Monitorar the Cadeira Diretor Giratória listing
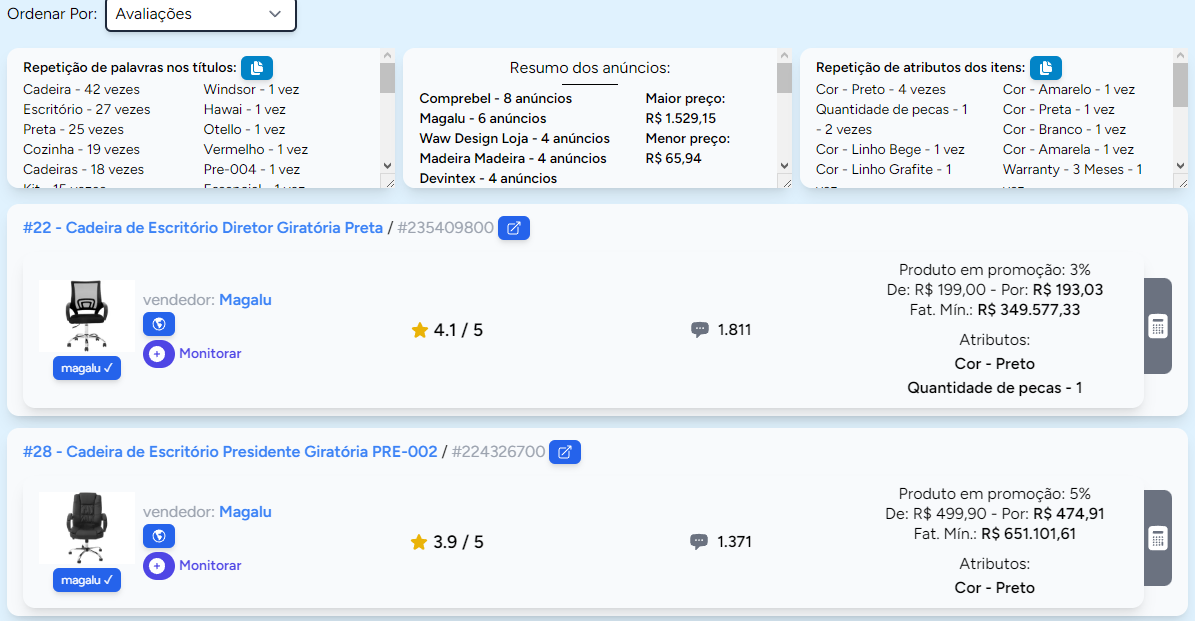 [193, 353]
